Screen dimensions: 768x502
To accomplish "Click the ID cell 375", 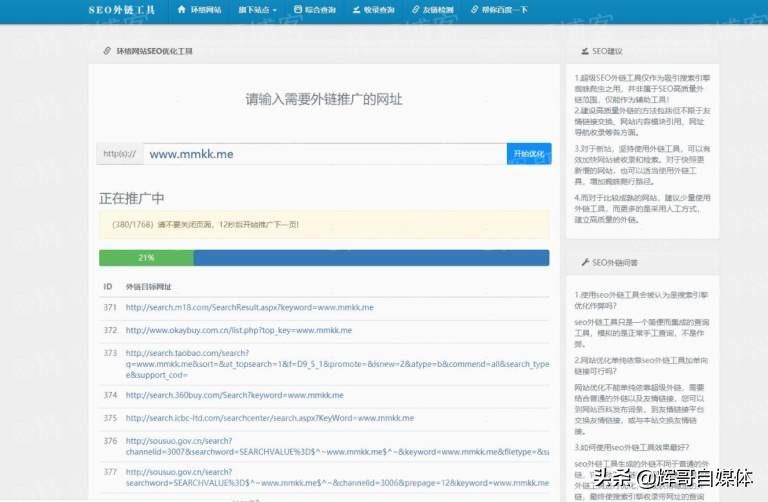I will click(110, 418).
